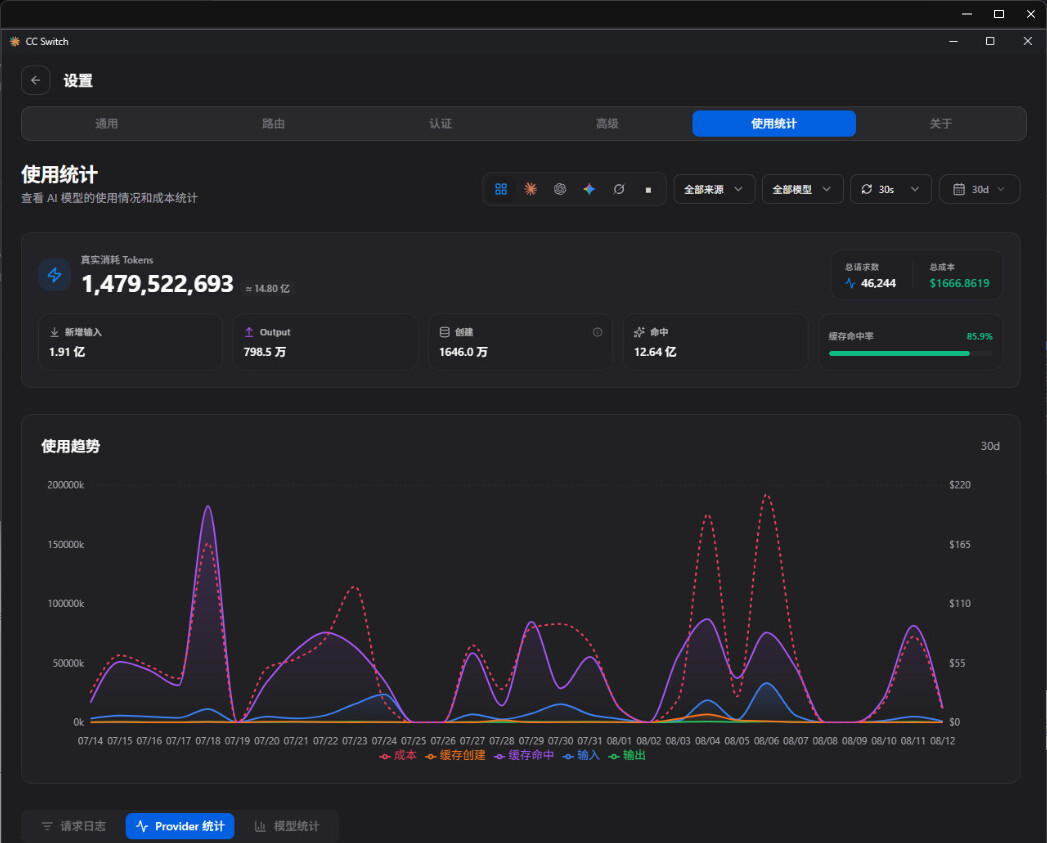1047x843 pixels.
Task: Click the info icon in the 创建 card
Action: pos(597,332)
